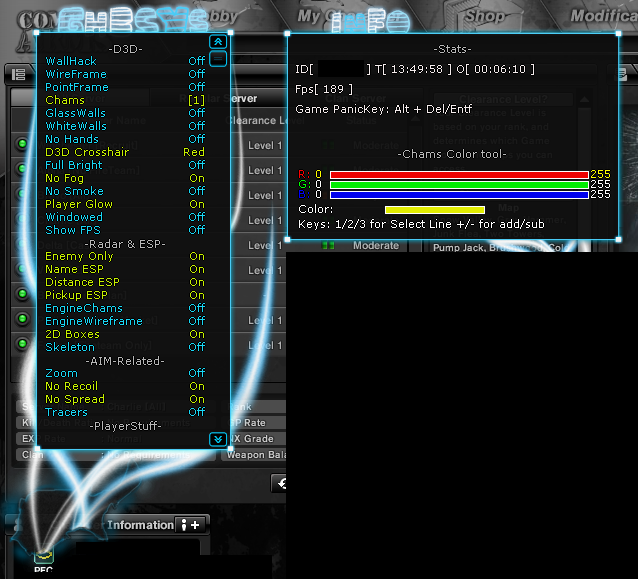The width and height of the screenshot is (638, 579).
Task: Change the Chams value [1]
Action: [197, 100]
